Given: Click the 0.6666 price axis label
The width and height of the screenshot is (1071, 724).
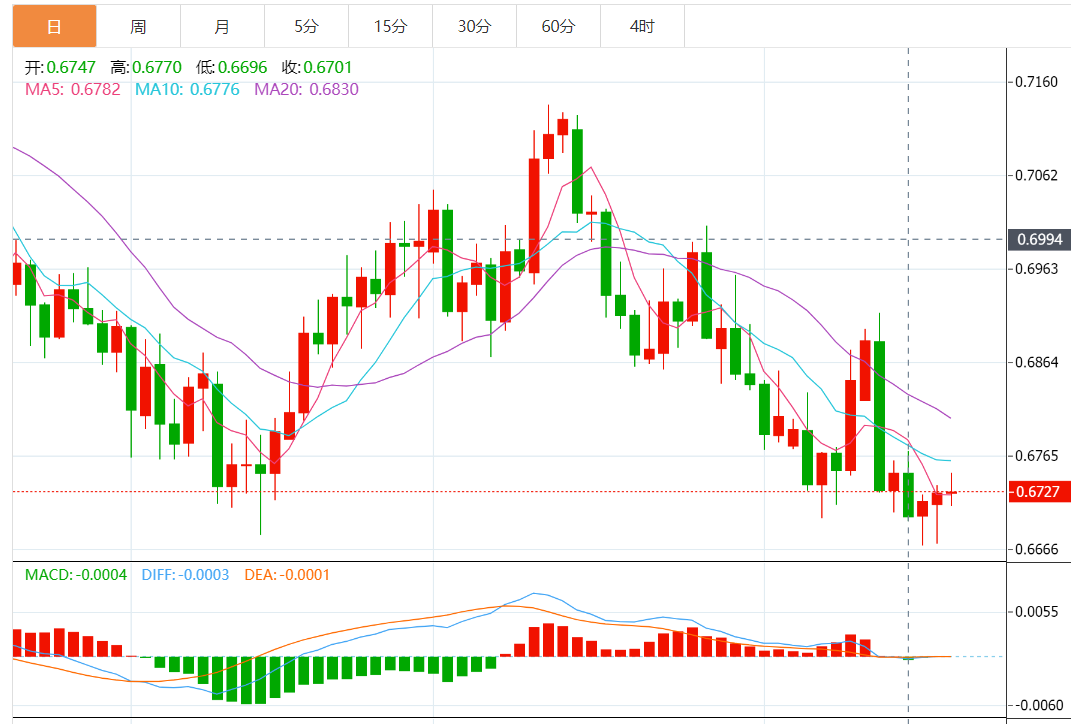Looking at the screenshot, I should click(1037, 549).
